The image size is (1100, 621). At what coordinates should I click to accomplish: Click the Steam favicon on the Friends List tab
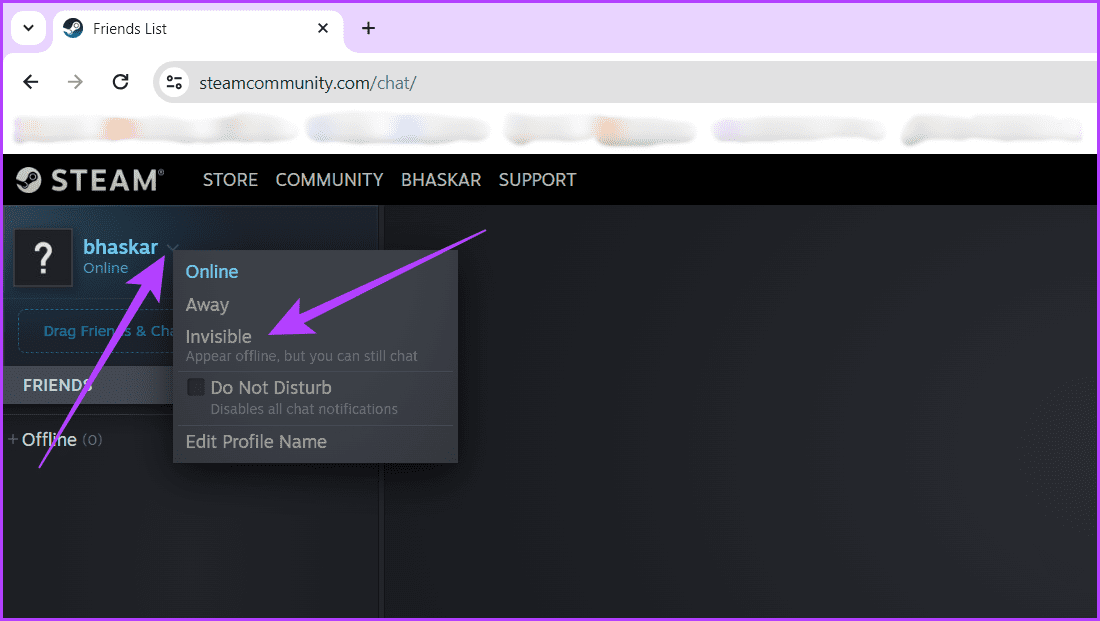(x=72, y=28)
